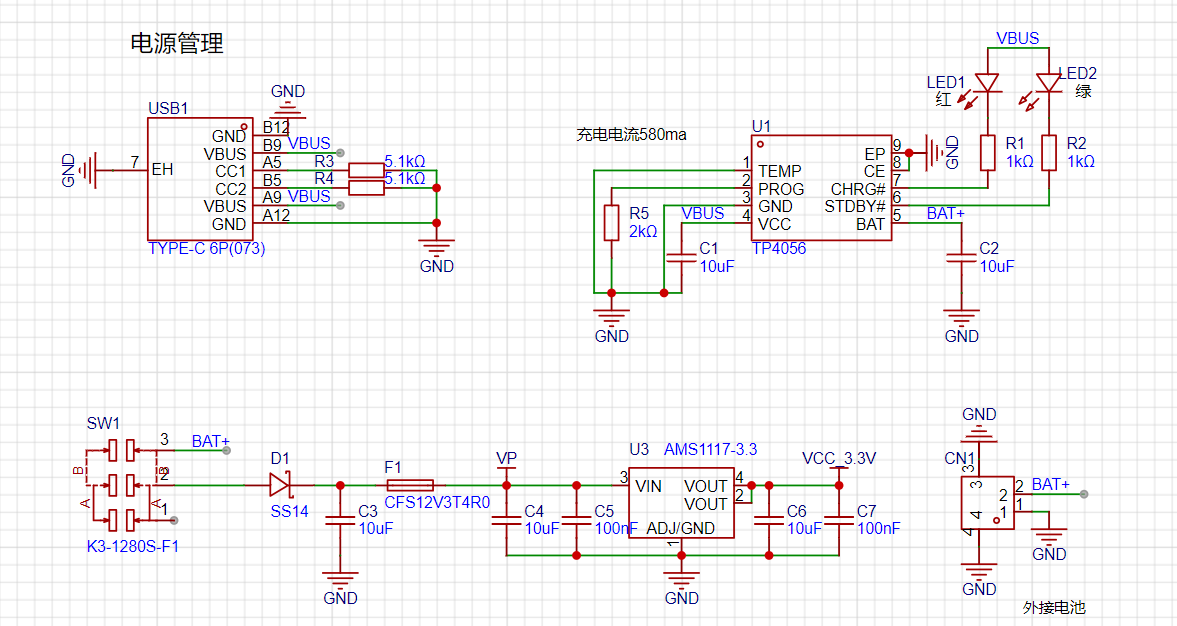
Task: Click the BAT+ net label at SW1 pin 3
Action: [210, 441]
